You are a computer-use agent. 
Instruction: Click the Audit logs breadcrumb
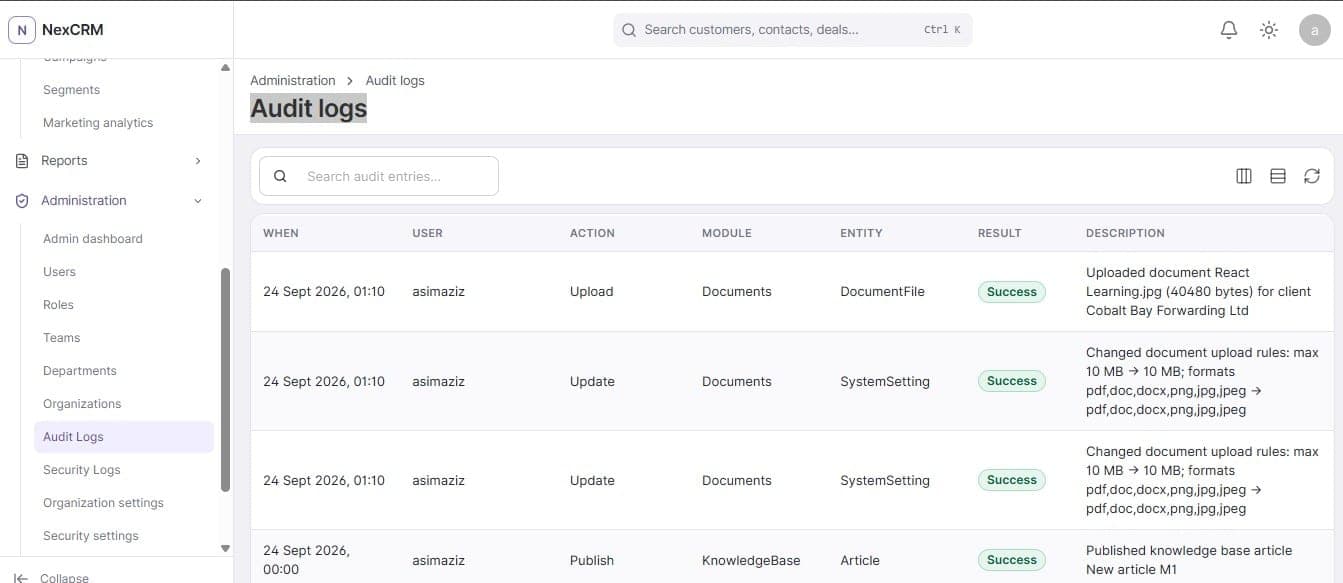(395, 81)
